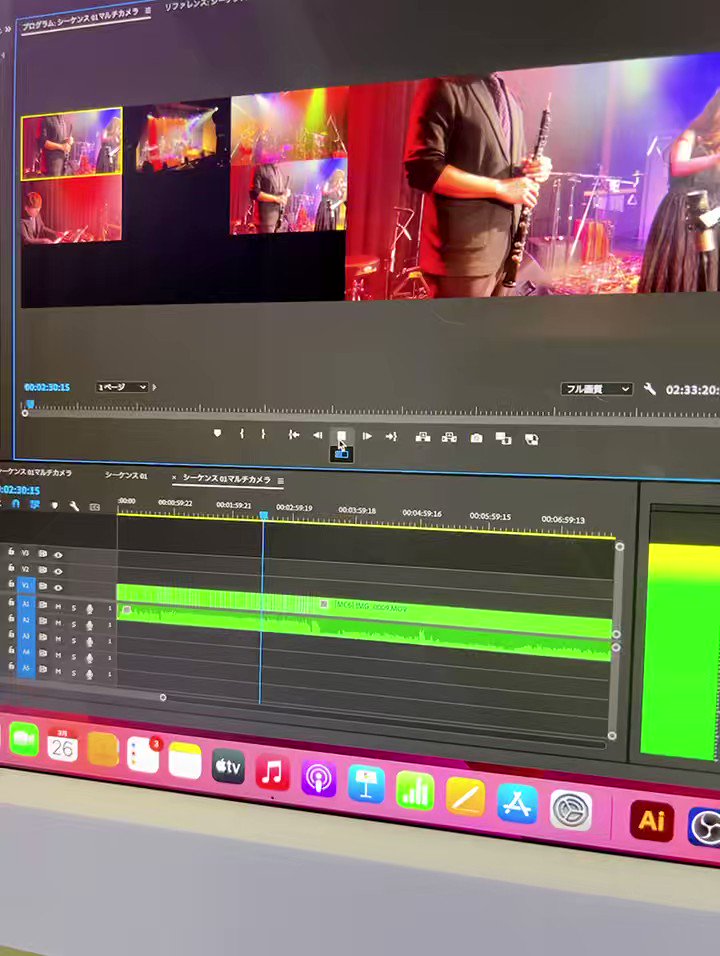
Task: Click the Mark Out button
Action: tap(263, 434)
